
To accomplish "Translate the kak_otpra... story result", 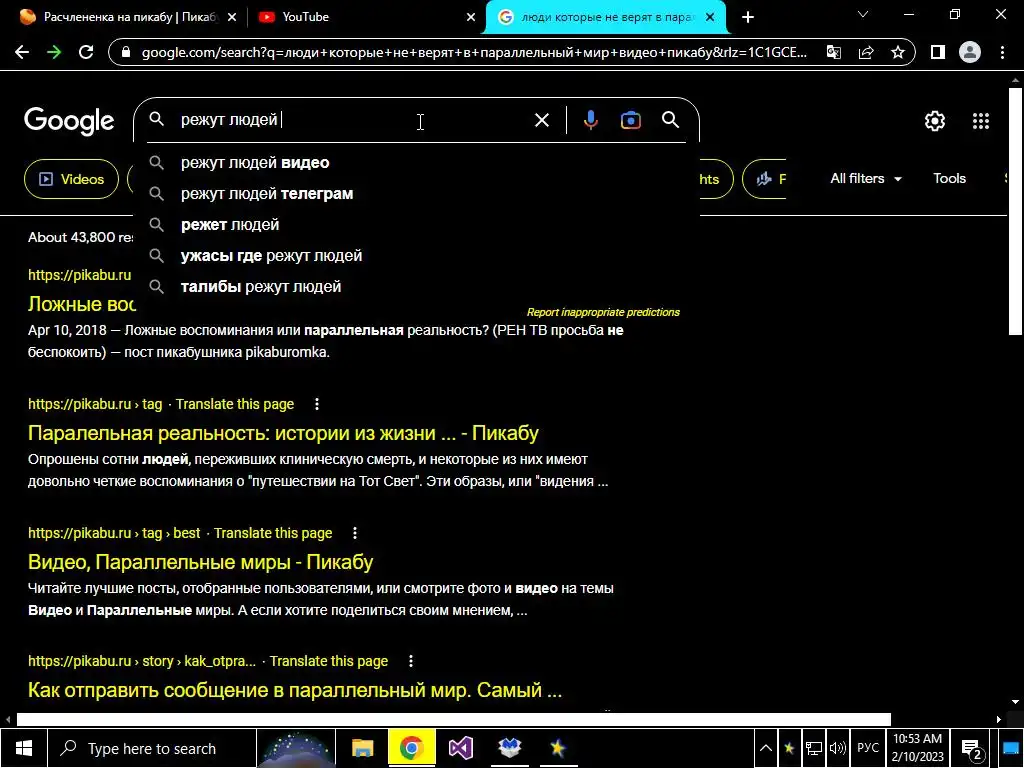I will (x=328, y=661).
